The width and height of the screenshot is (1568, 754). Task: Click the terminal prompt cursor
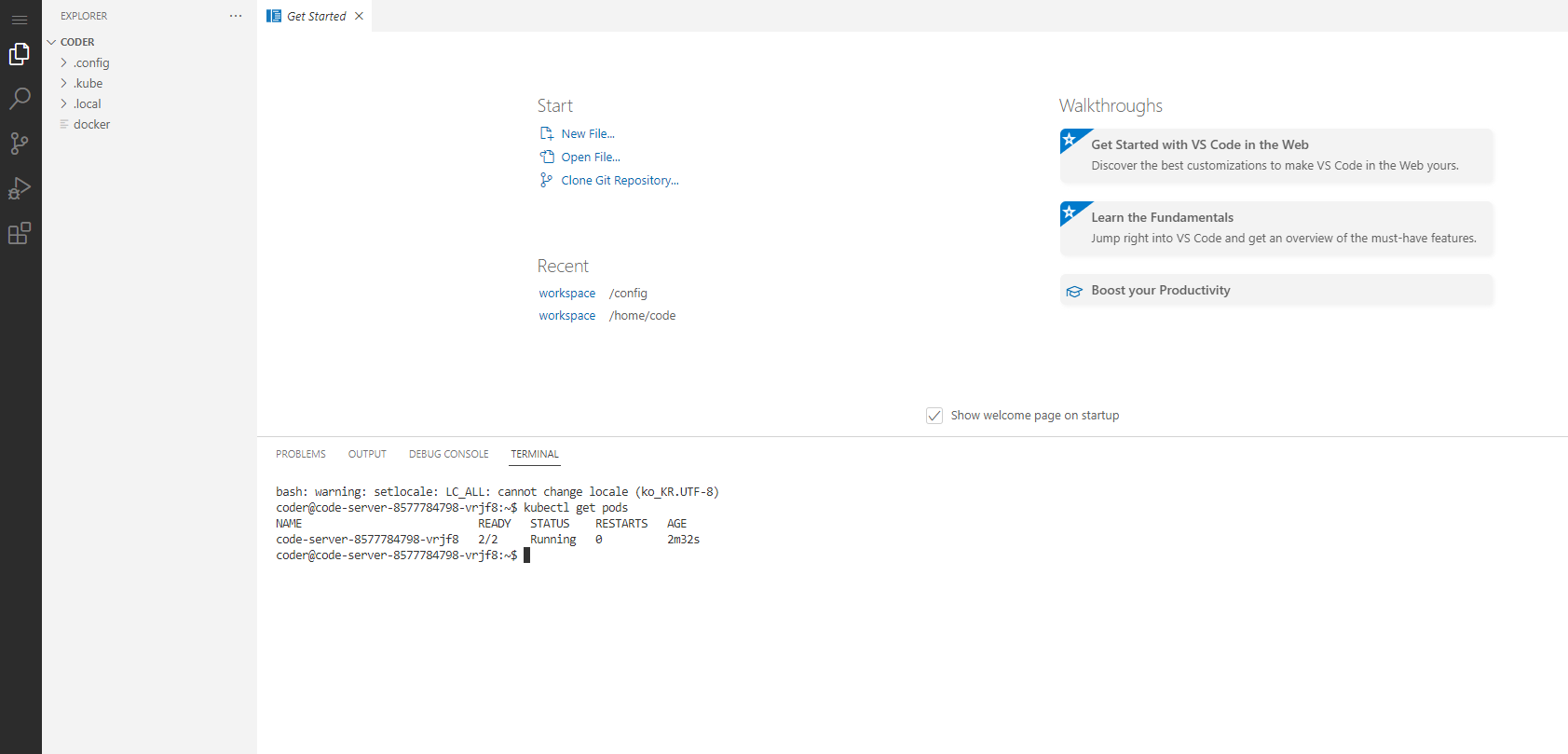click(x=526, y=555)
